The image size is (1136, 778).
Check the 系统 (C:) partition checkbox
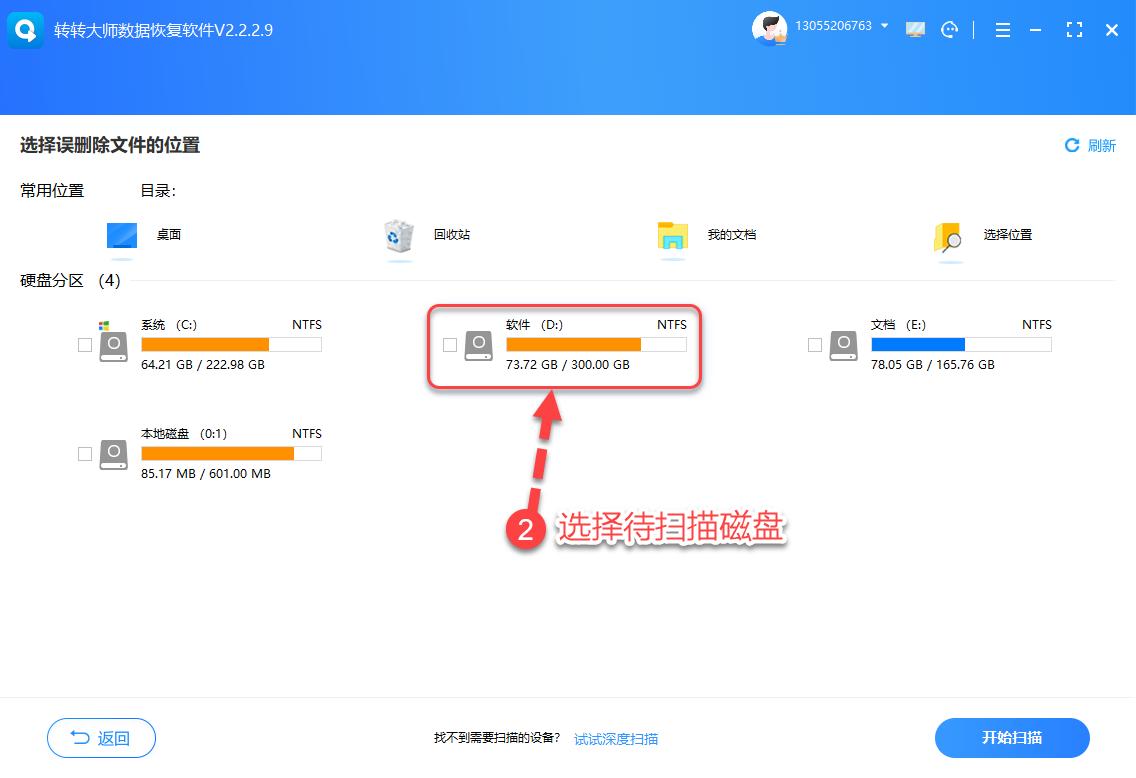point(85,344)
